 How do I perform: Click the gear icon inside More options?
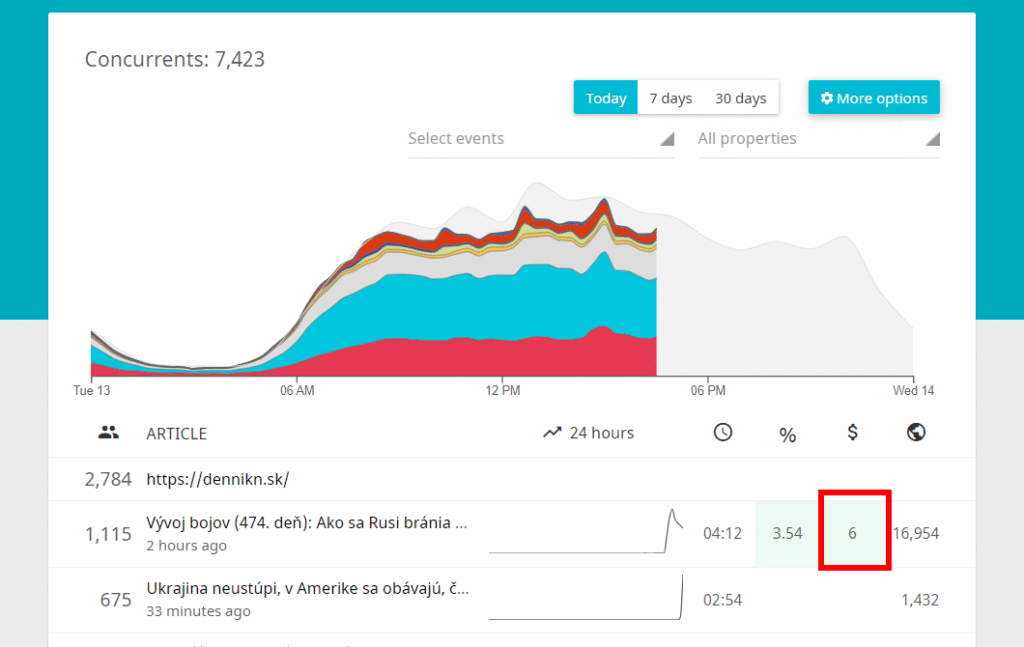tap(827, 97)
